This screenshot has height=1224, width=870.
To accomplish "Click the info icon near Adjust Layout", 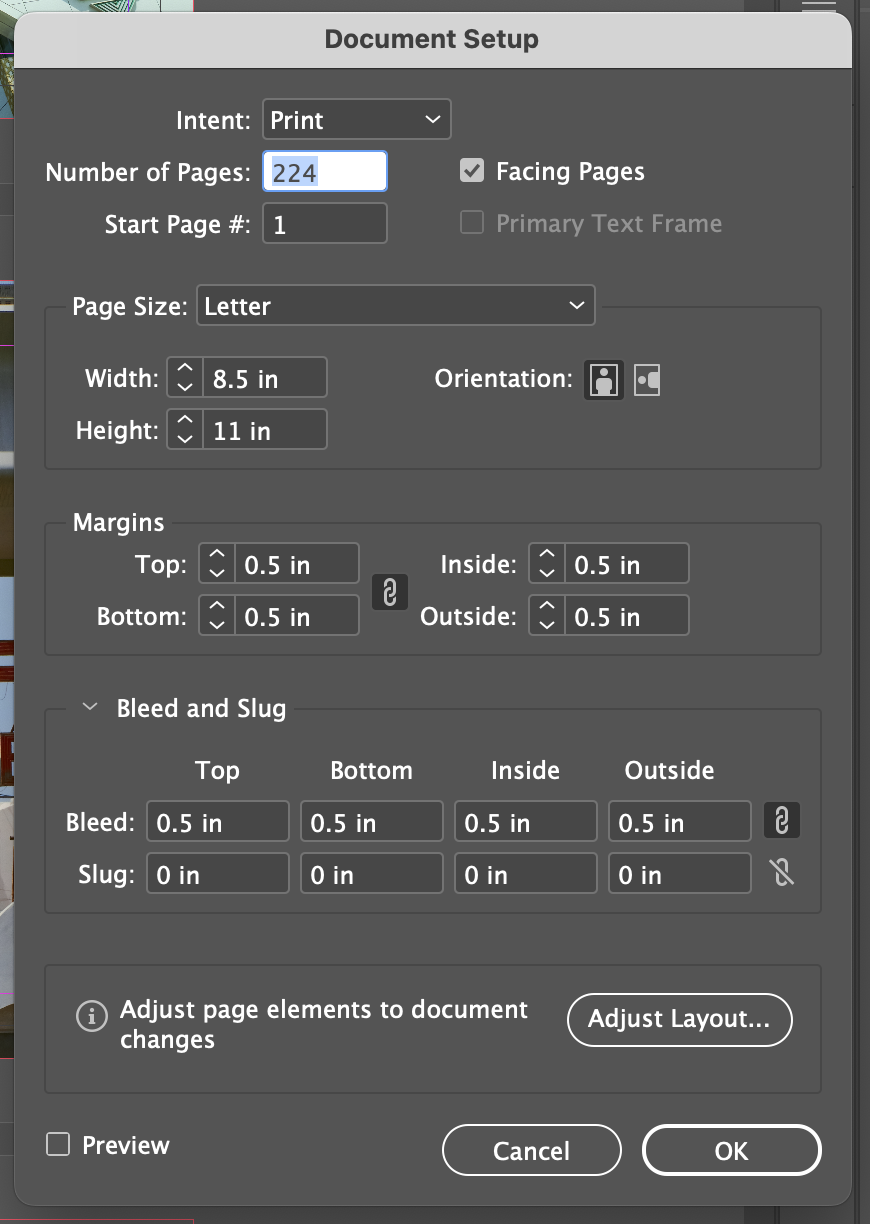I will (91, 1016).
